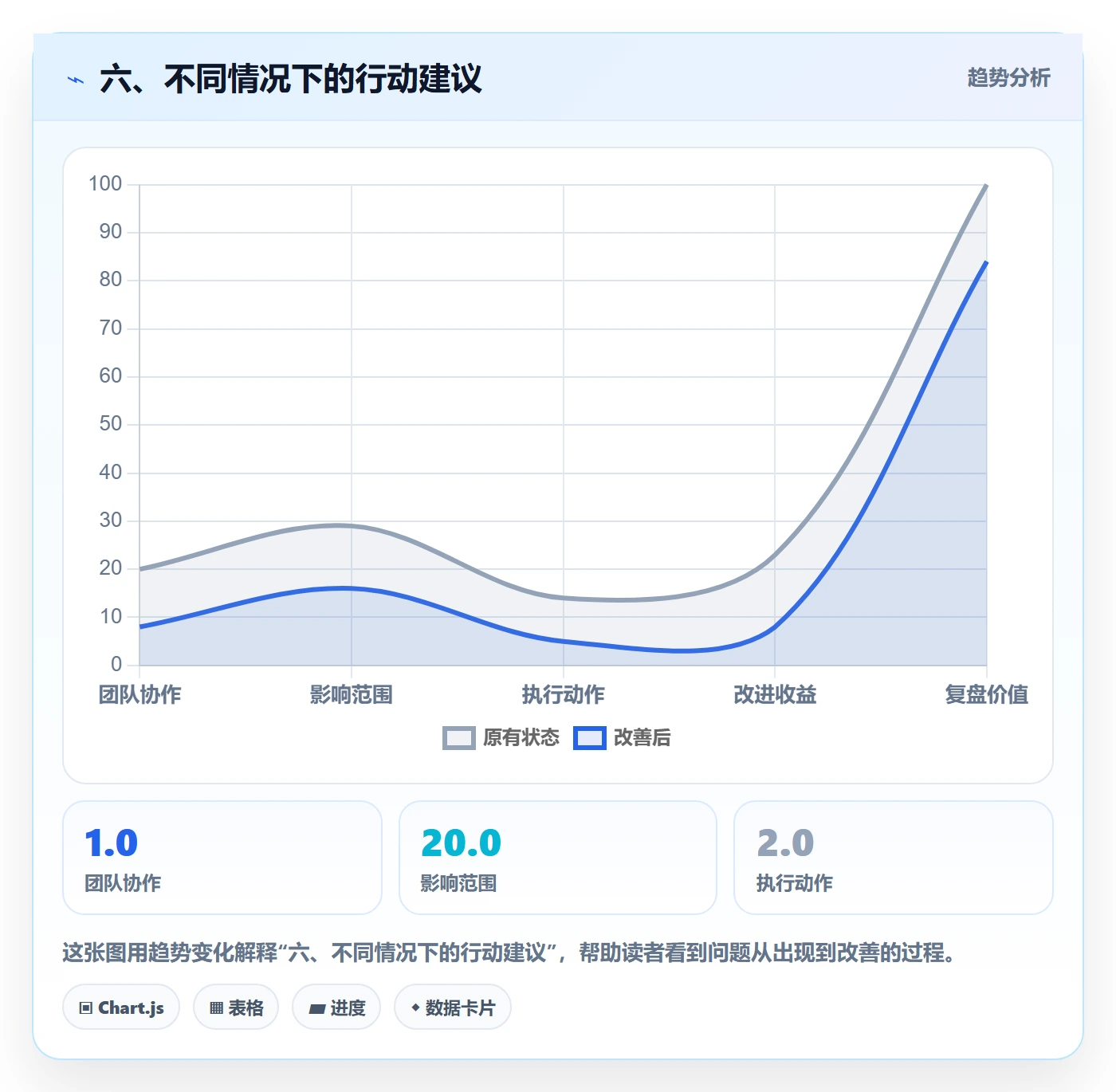The image size is (1116, 1092).
Task: Click the 0 y-axis value
Action: pyautogui.click(x=116, y=664)
